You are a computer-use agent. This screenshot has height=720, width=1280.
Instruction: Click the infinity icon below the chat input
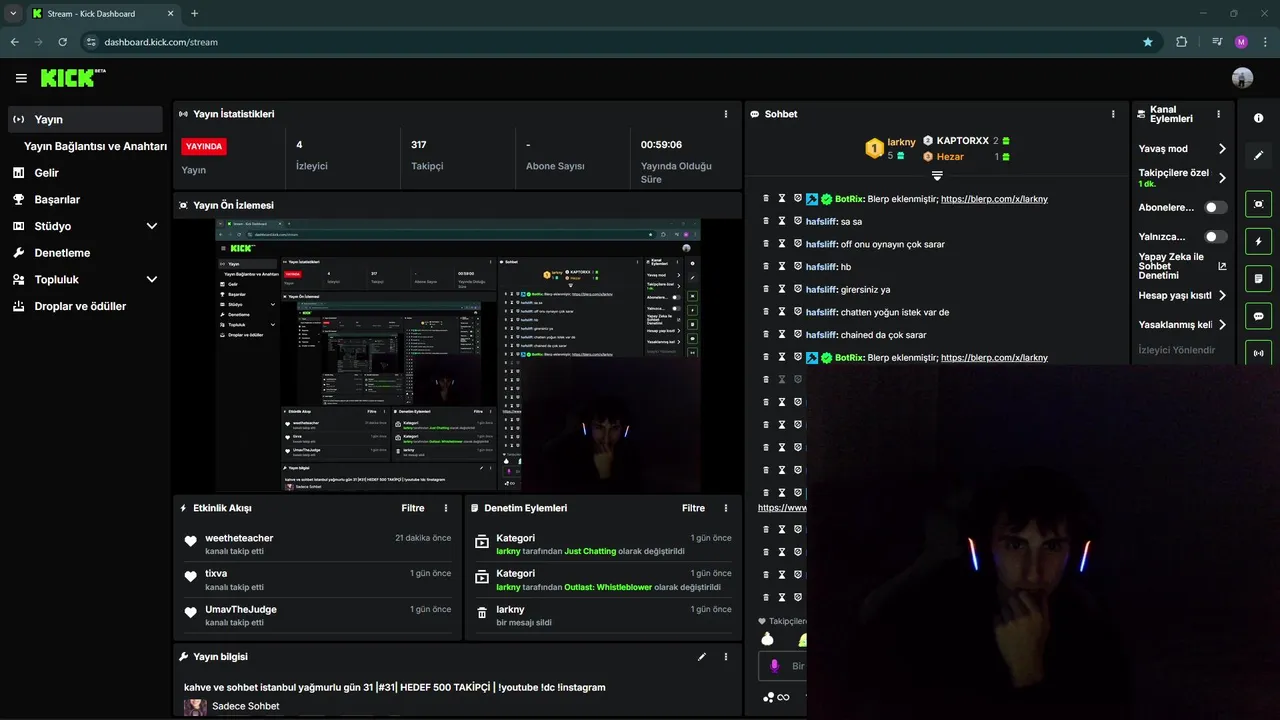[x=783, y=697]
